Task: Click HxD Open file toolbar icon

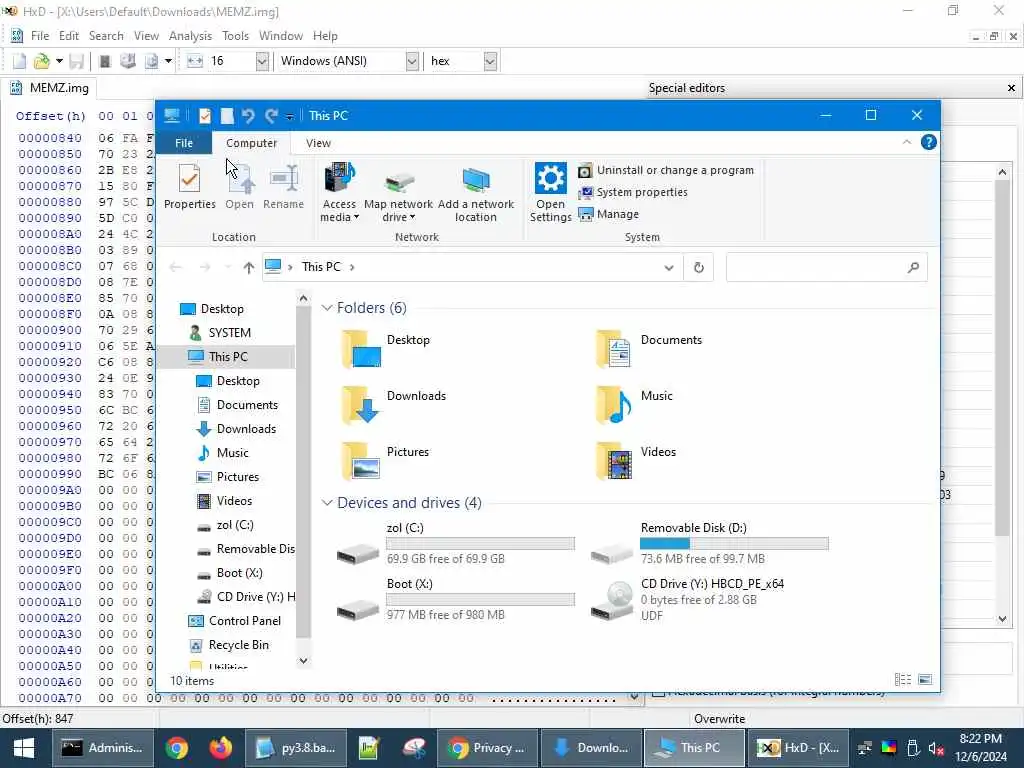Action: [41, 61]
